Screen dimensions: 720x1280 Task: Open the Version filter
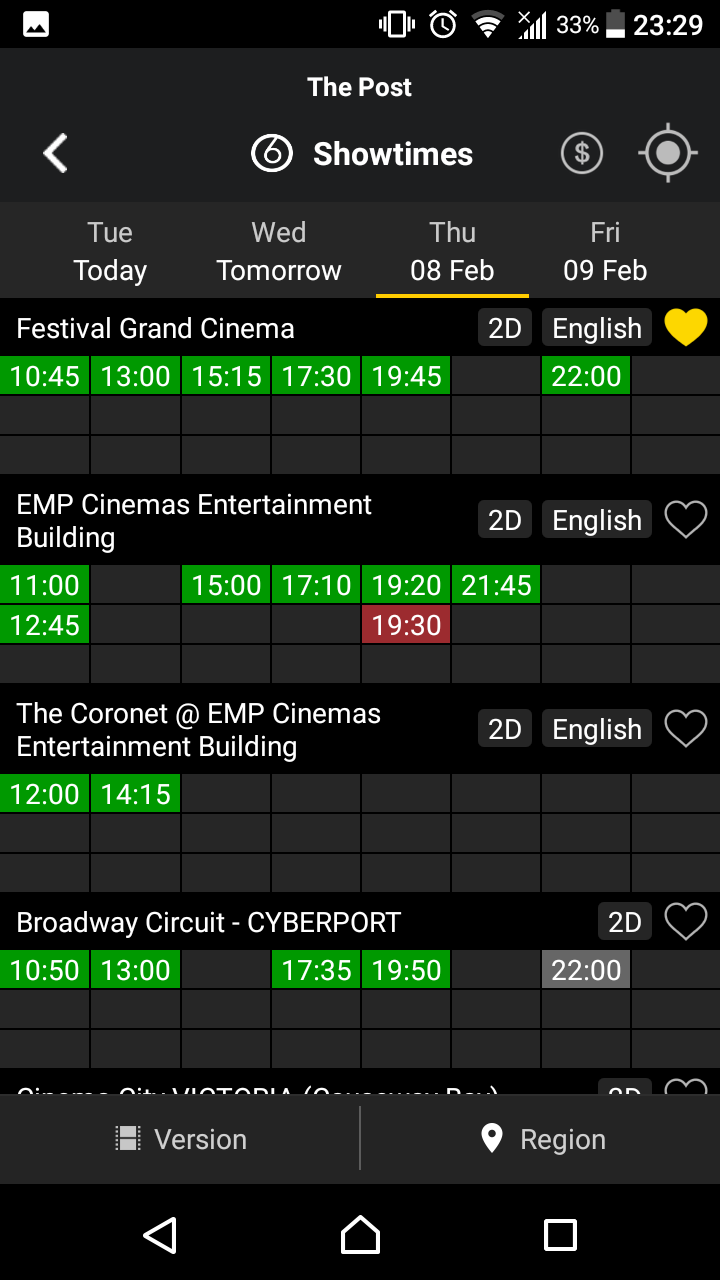click(x=180, y=1139)
